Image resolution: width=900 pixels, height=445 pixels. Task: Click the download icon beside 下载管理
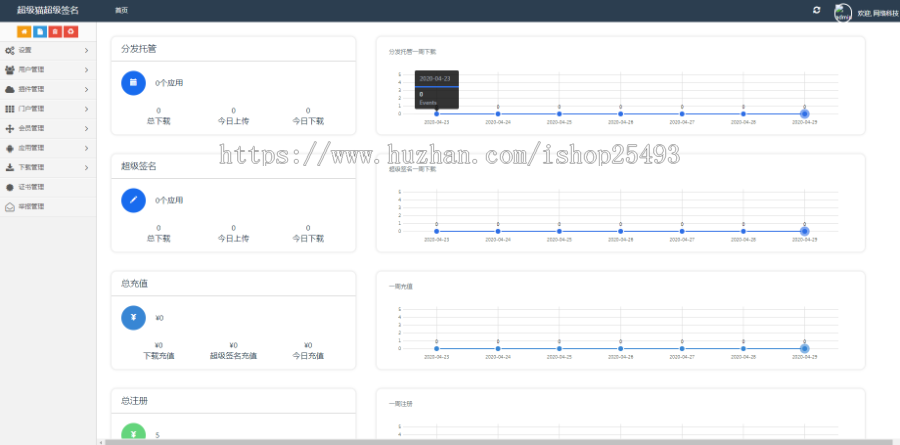[x=10, y=168]
